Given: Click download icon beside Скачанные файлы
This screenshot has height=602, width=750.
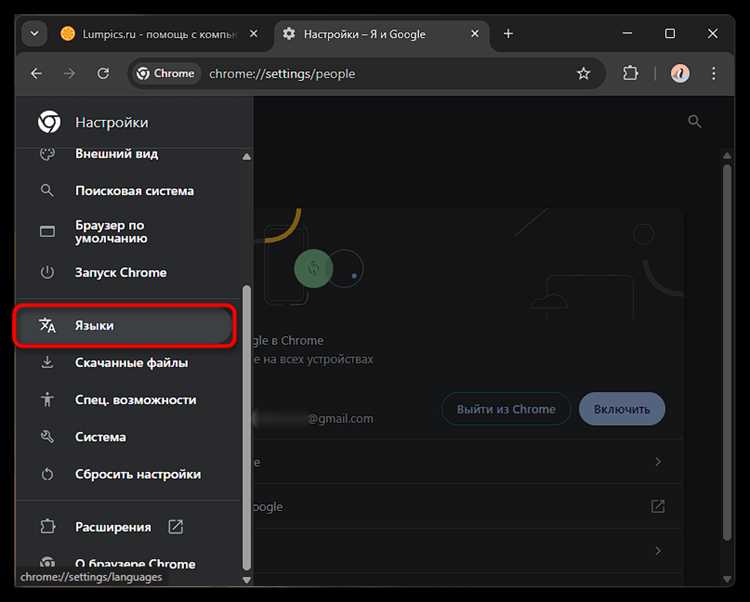Looking at the screenshot, I should pyautogui.click(x=47, y=362).
